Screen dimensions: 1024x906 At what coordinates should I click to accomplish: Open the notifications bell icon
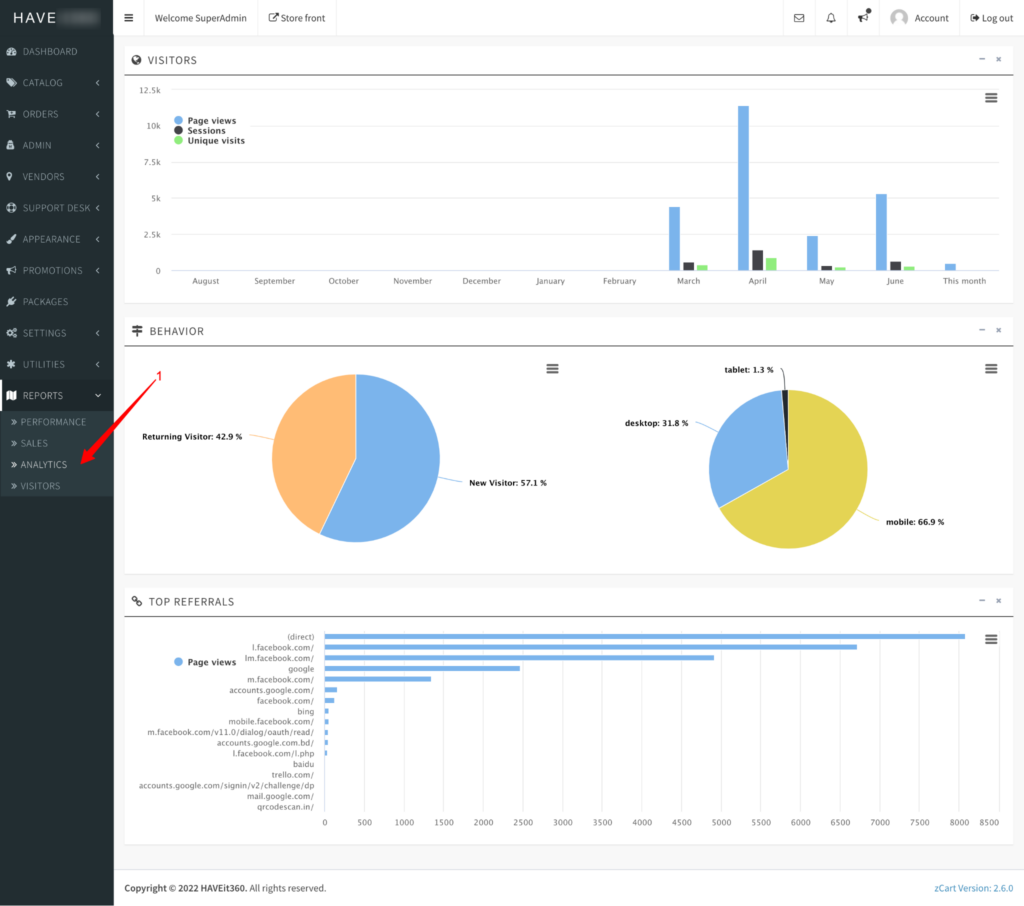point(830,18)
